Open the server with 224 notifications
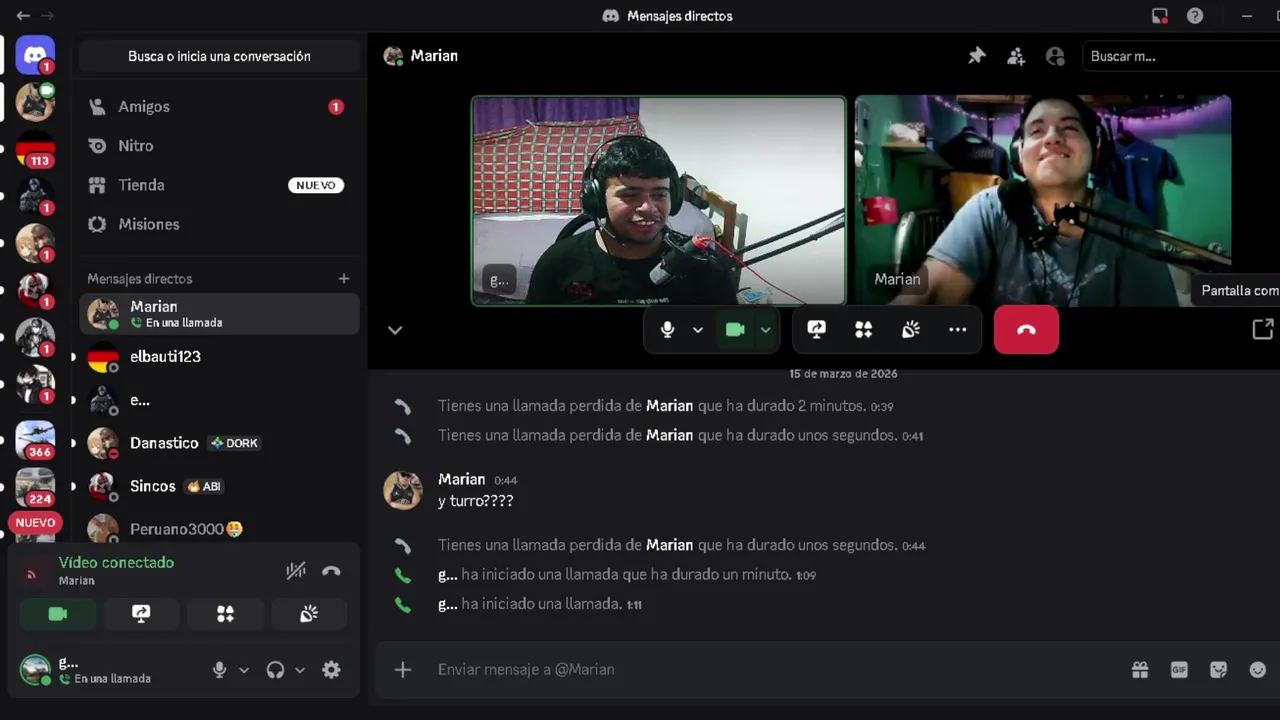 (35, 487)
